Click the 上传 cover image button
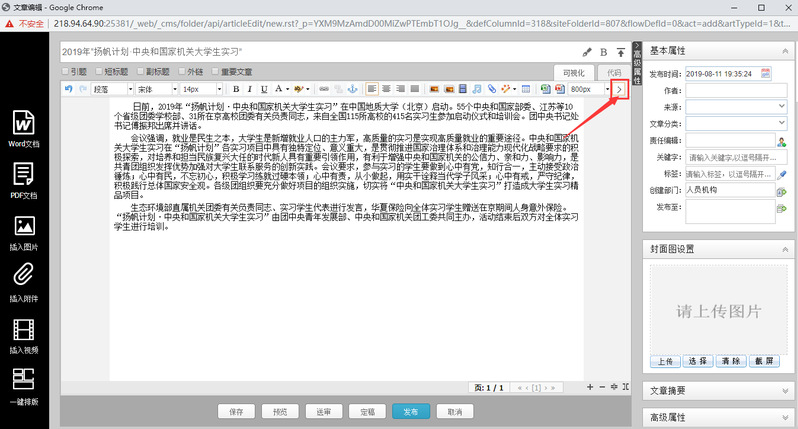 point(665,361)
